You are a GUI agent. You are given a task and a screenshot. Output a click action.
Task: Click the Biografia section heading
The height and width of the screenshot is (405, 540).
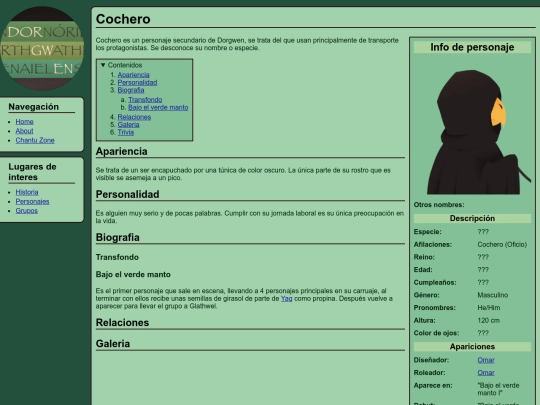117,237
